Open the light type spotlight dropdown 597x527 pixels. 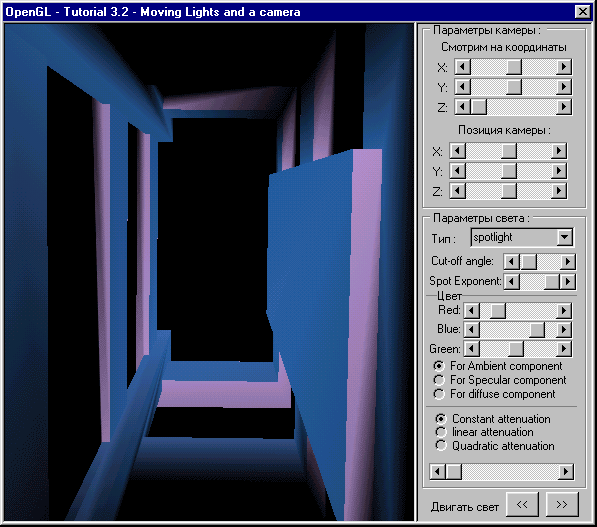click(x=564, y=238)
